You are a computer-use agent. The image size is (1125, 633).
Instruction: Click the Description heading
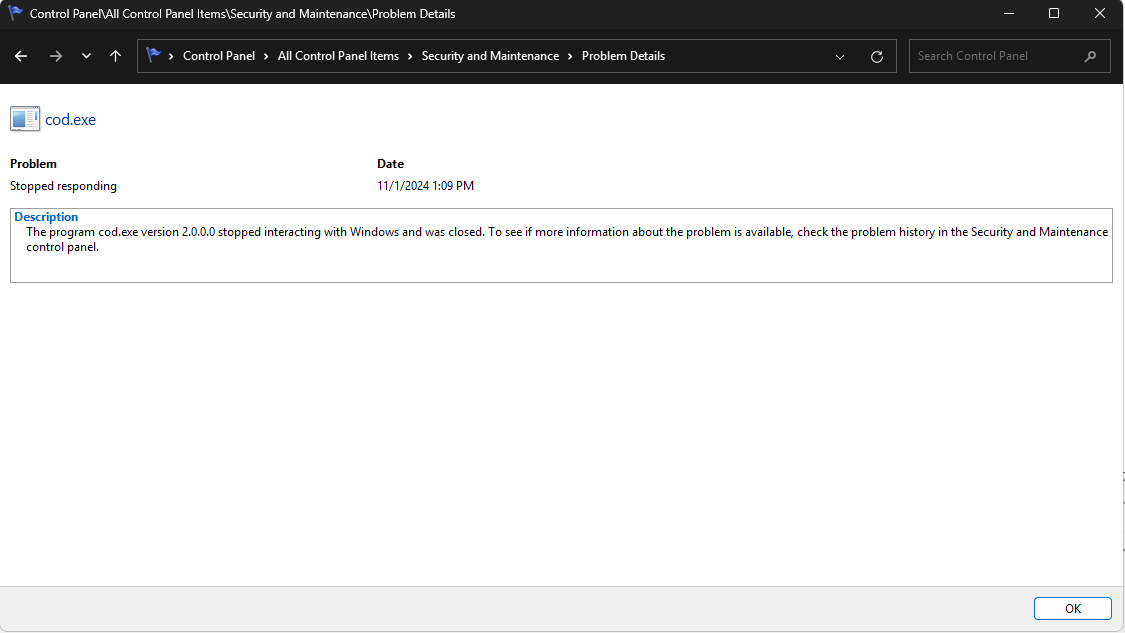(x=46, y=217)
